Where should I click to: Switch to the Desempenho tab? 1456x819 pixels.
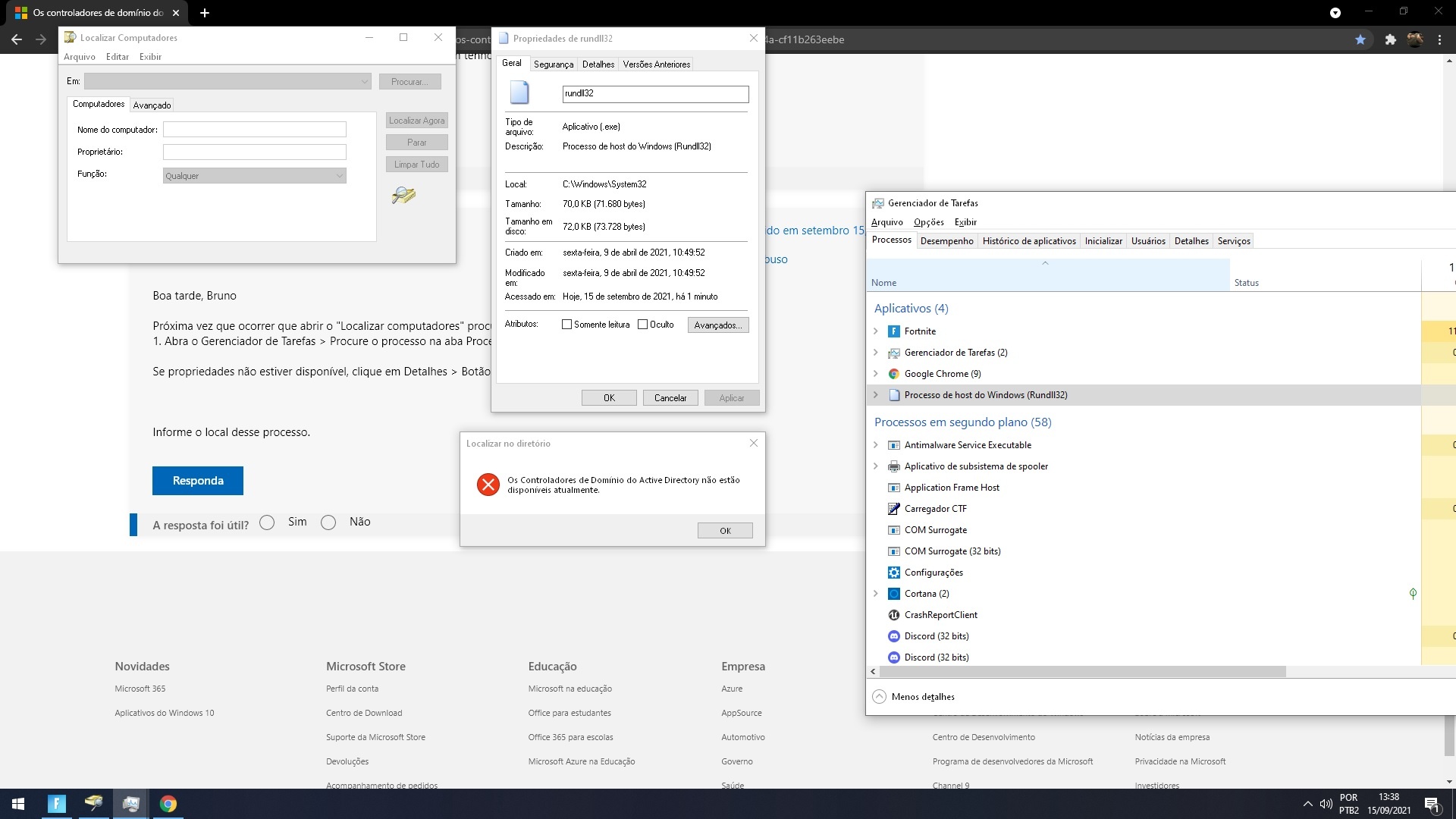(946, 241)
